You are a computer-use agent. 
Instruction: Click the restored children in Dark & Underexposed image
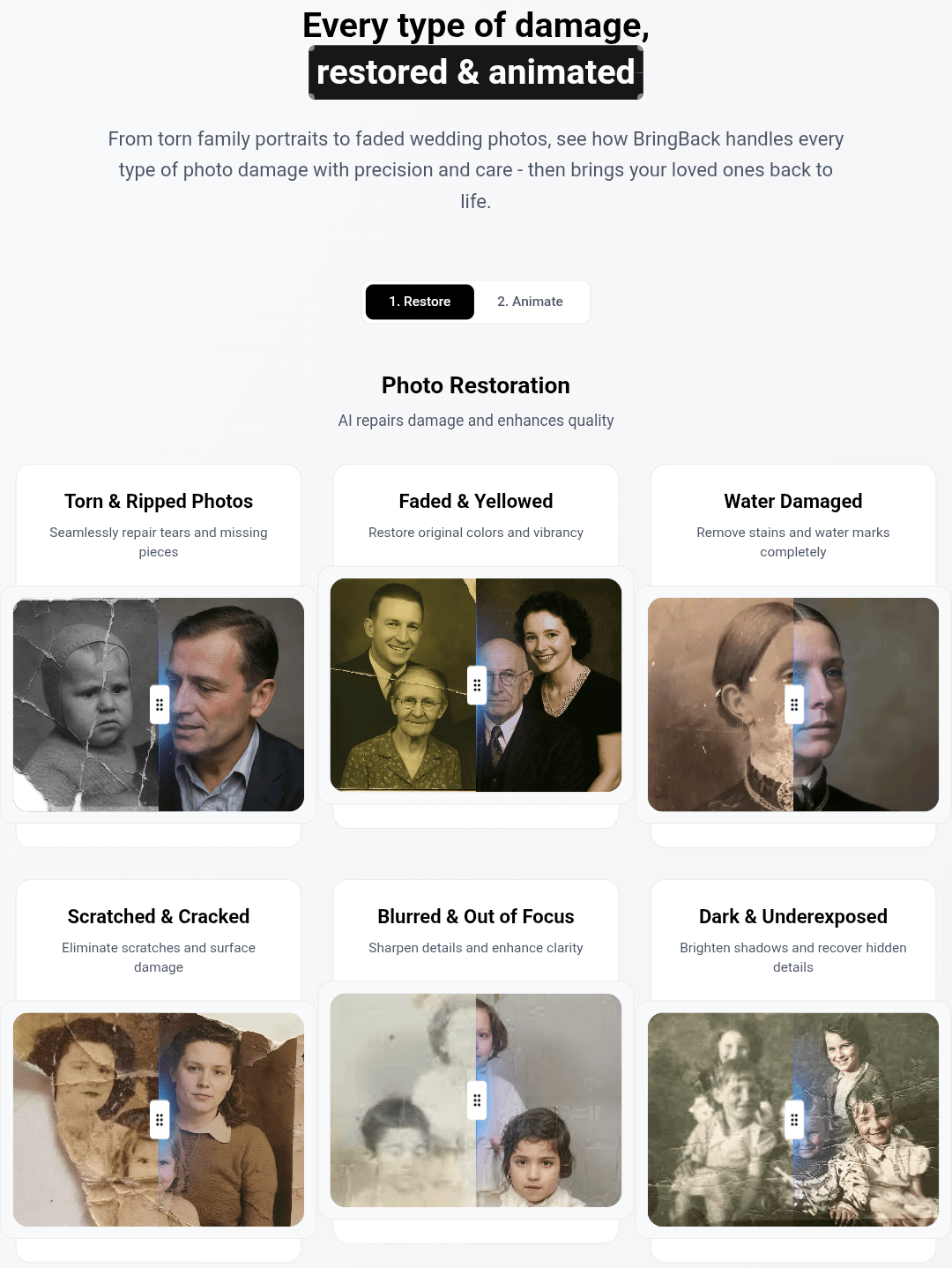point(866,1120)
